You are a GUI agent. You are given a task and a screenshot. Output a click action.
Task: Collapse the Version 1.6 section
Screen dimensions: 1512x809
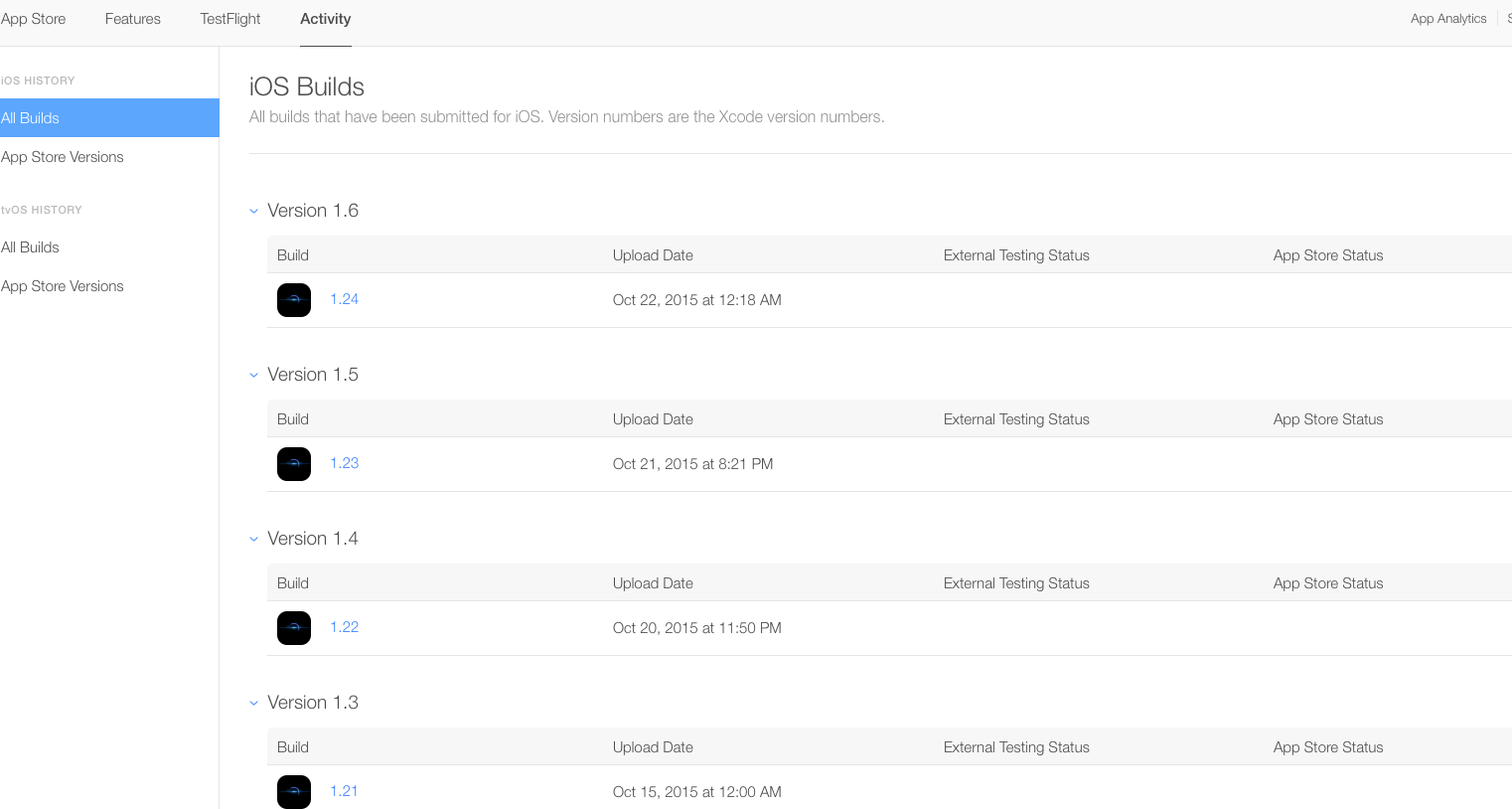coord(254,211)
